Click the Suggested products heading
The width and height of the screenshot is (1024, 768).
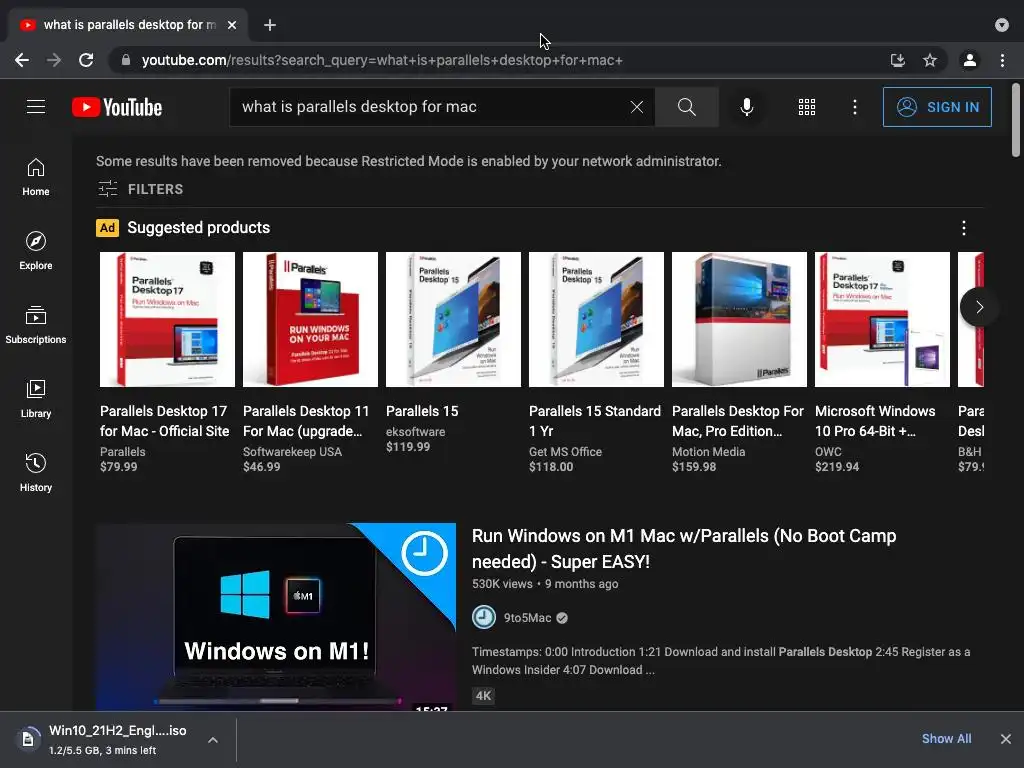(199, 227)
